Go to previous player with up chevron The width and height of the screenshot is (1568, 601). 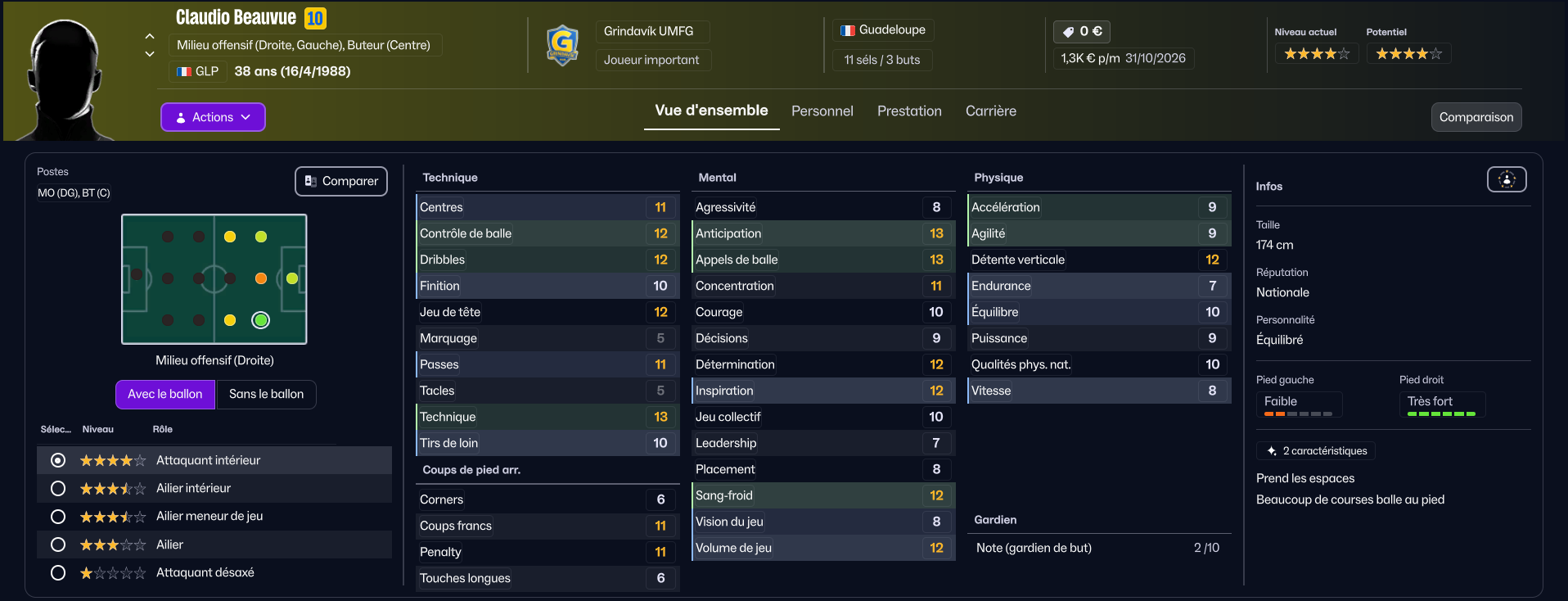pyautogui.click(x=150, y=36)
